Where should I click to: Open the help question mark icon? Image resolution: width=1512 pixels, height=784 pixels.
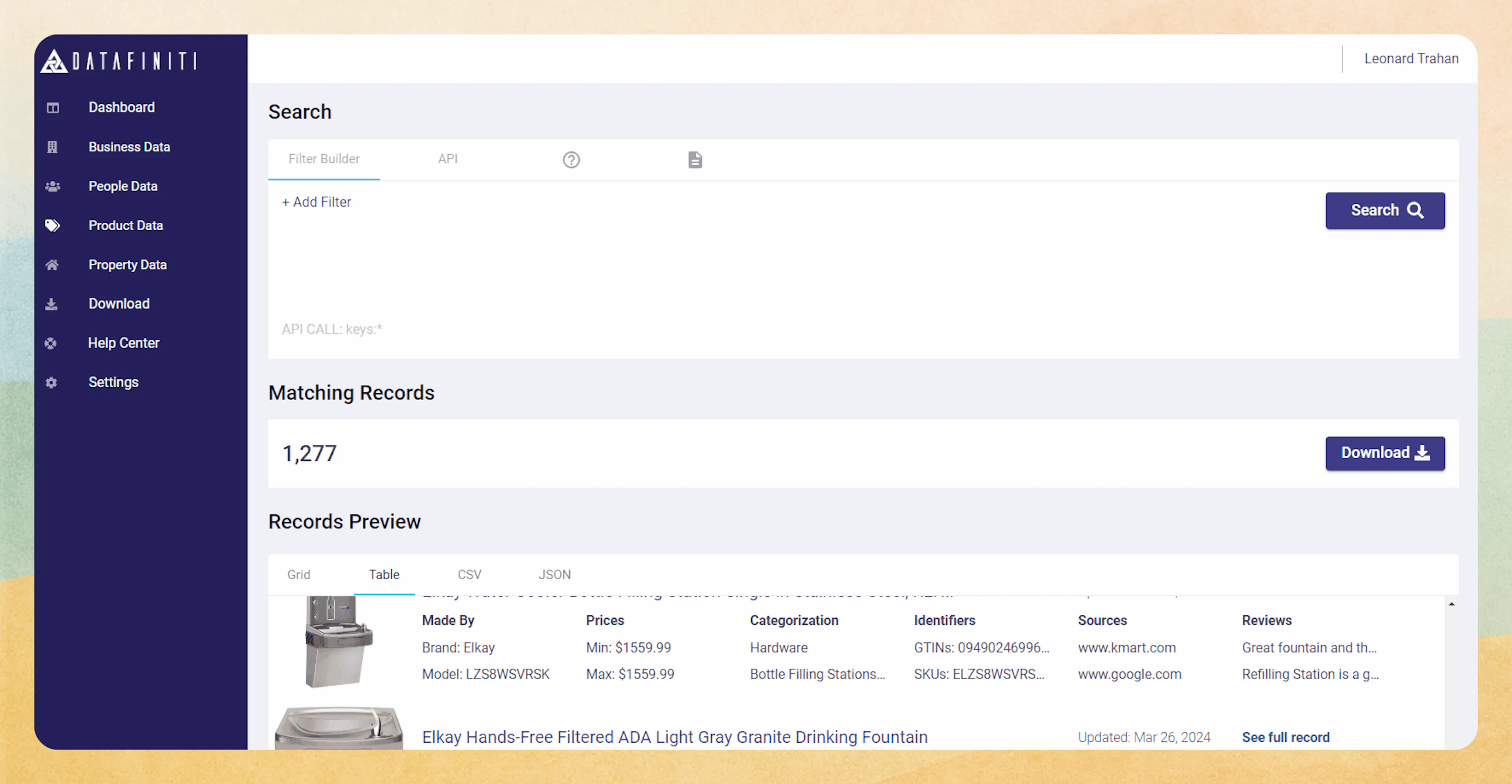pos(571,159)
